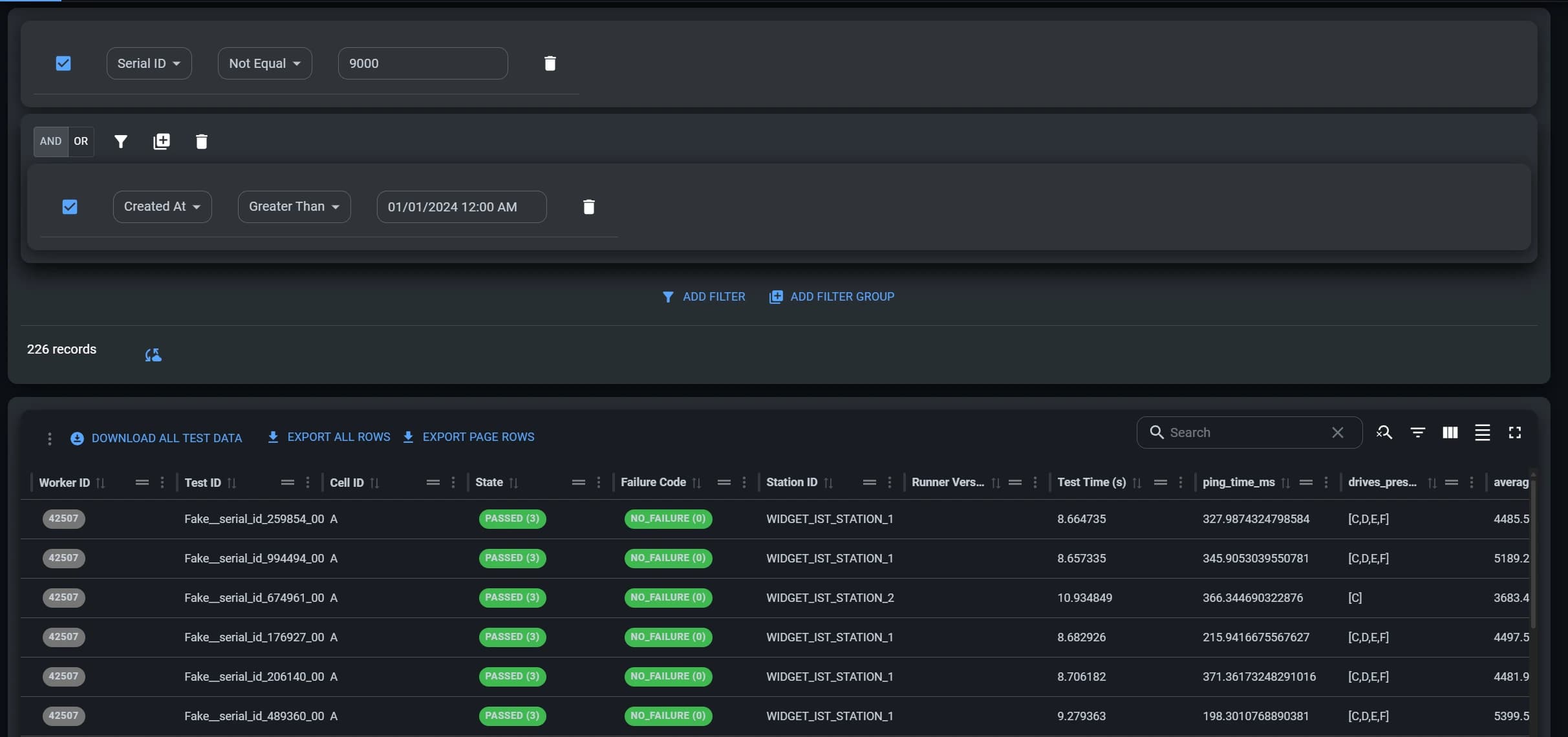This screenshot has width=1568, height=737.
Task: Click refresh records icon beside 226 records
Action: tap(153, 355)
